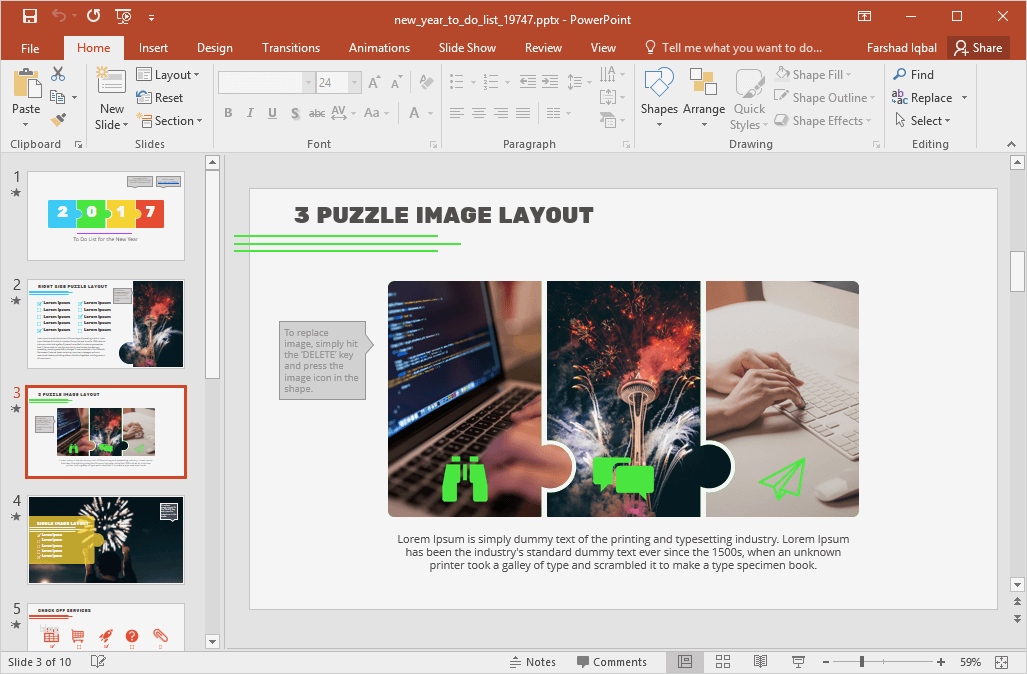Click the Copy icon in Clipboard group

[58, 97]
